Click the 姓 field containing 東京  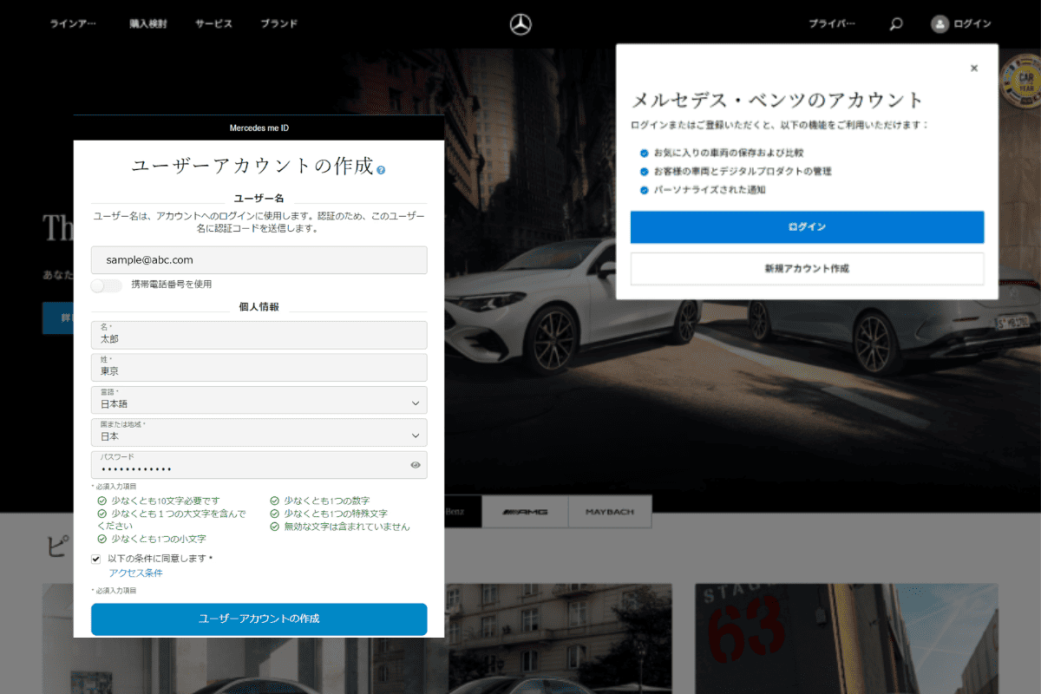259,367
